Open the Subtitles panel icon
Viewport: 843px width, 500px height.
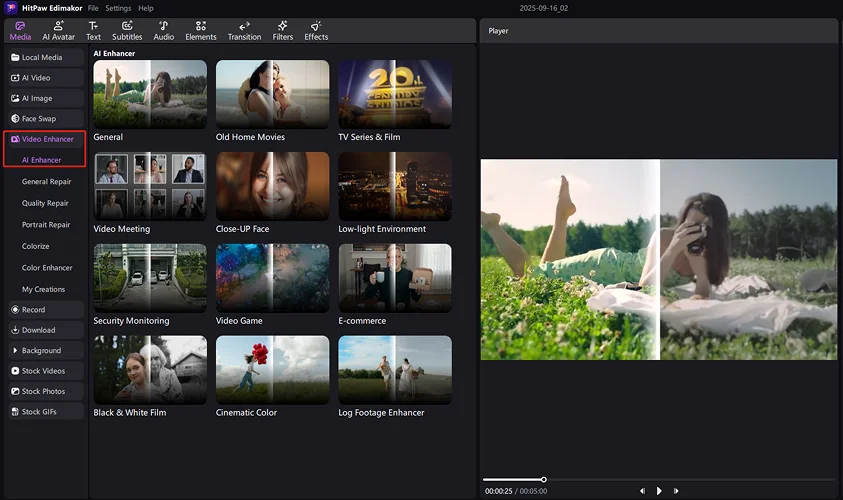coord(127,30)
